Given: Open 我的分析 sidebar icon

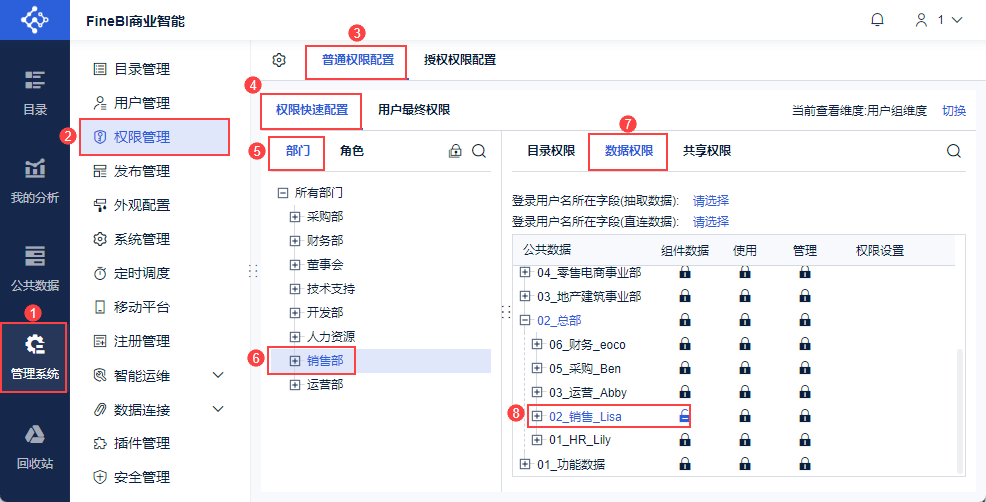Looking at the screenshot, I should coord(35,182).
